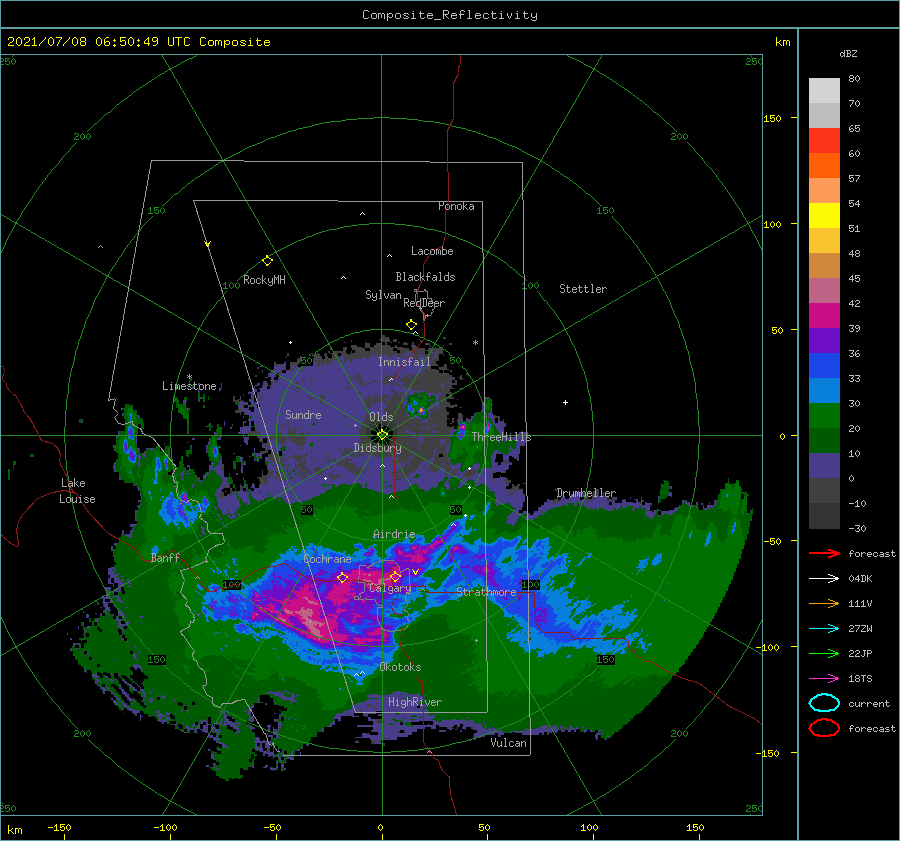900x841 pixels.
Task: Click the Cochrane town label
Action: (327, 559)
